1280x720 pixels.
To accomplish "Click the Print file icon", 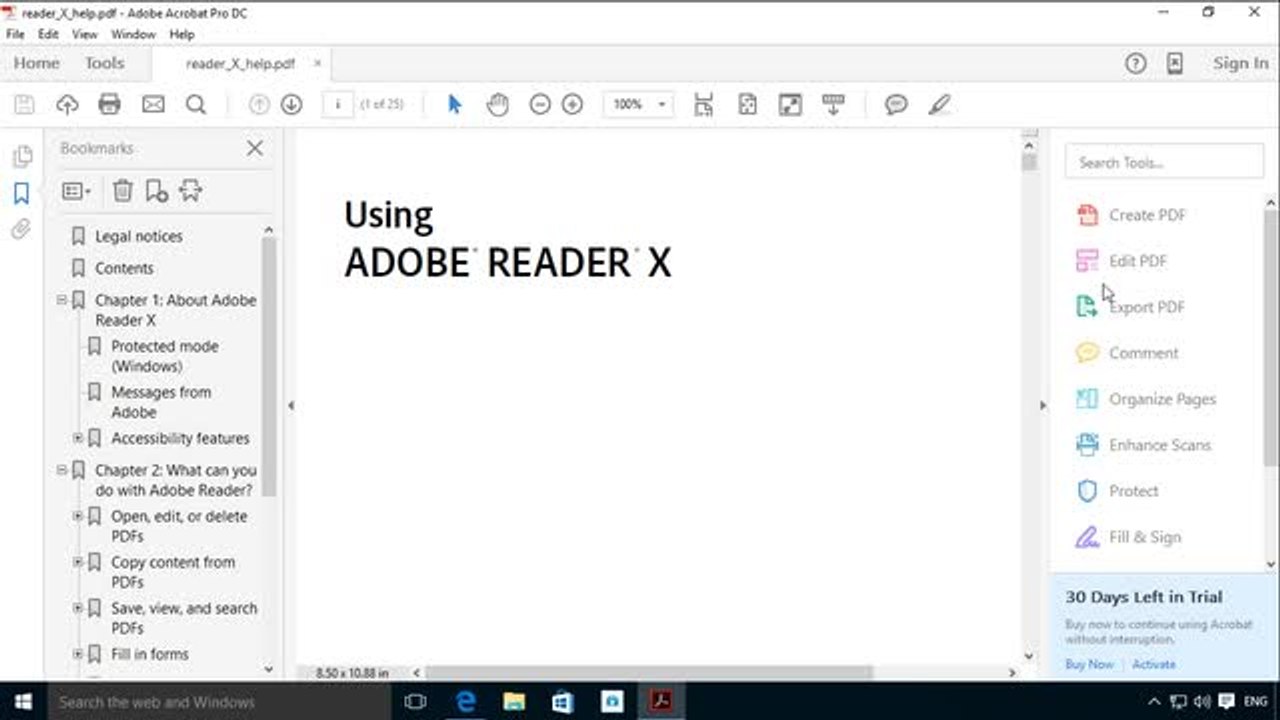I will (x=110, y=104).
